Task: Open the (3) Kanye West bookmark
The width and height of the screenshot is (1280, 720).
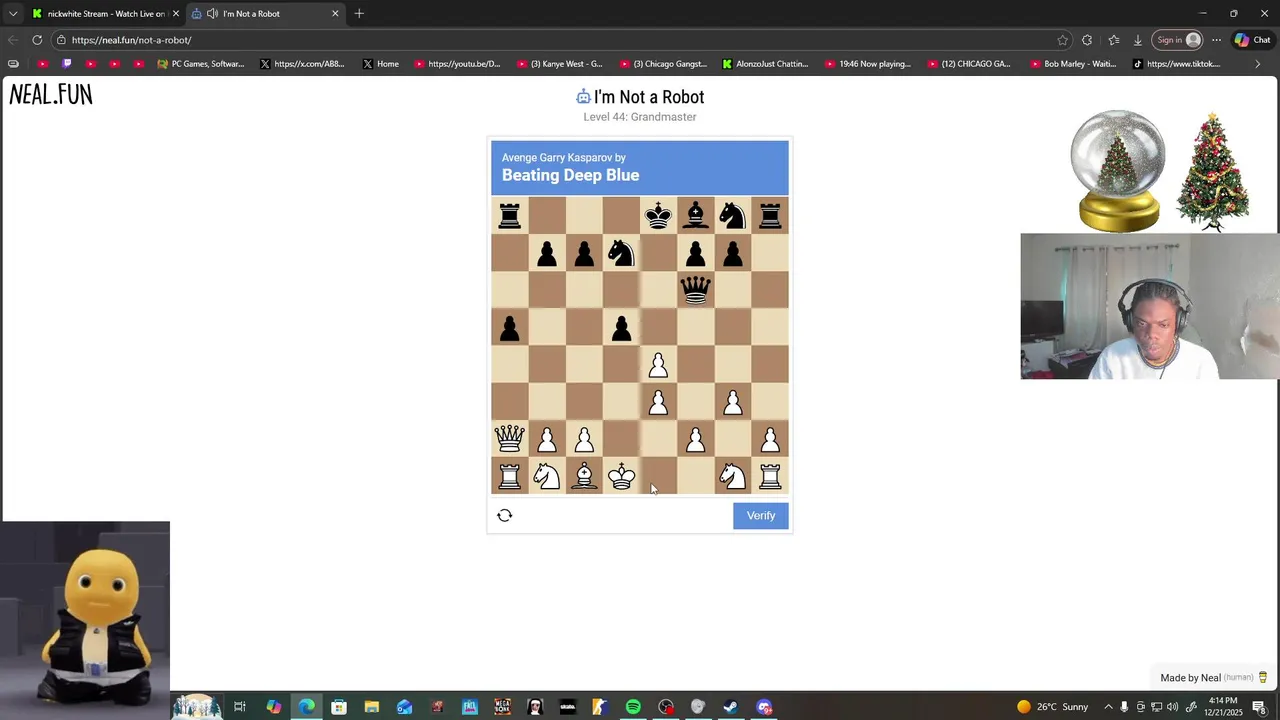Action: [x=560, y=64]
